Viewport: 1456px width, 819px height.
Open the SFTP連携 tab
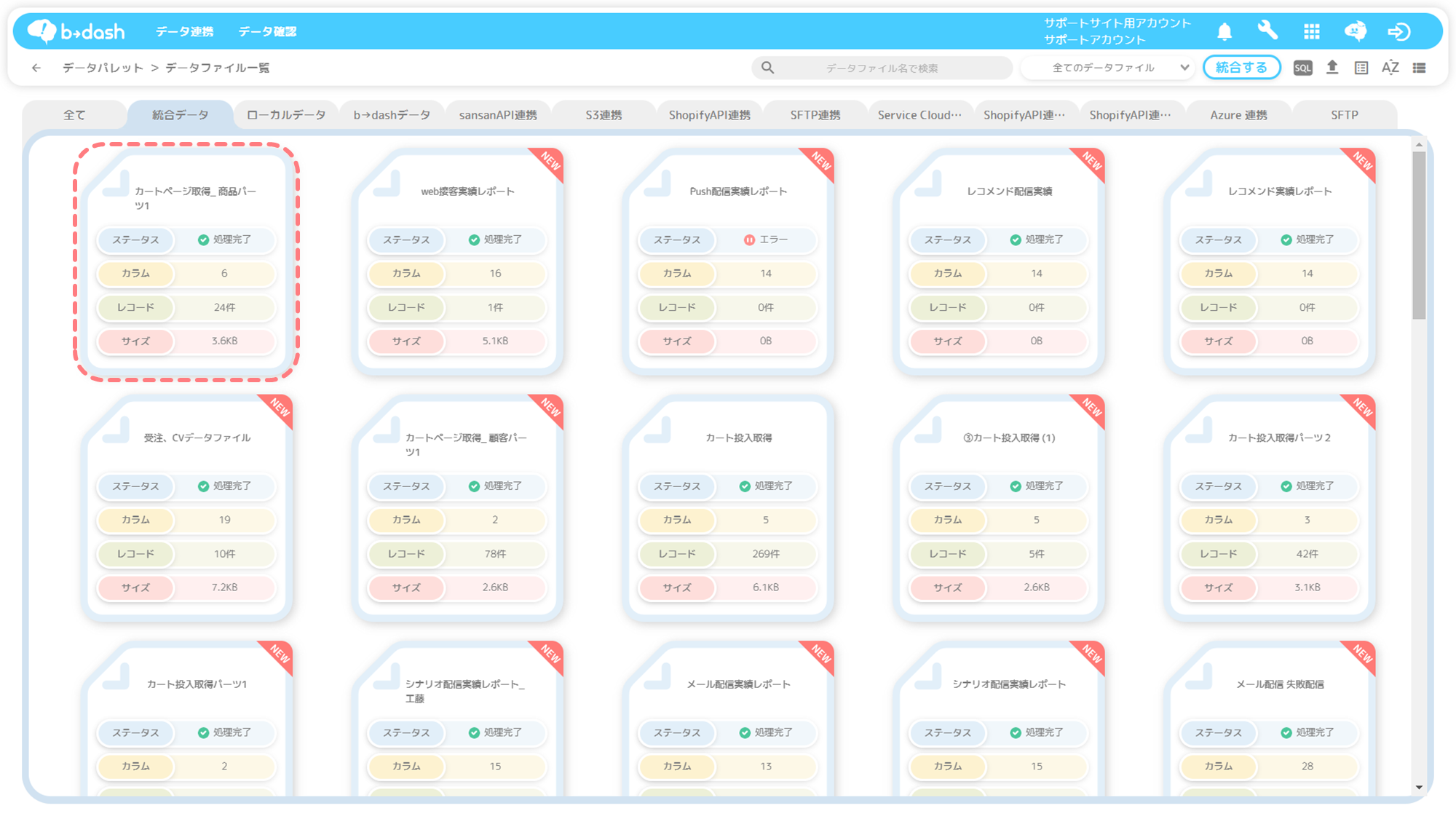pyautogui.click(x=815, y=115)
